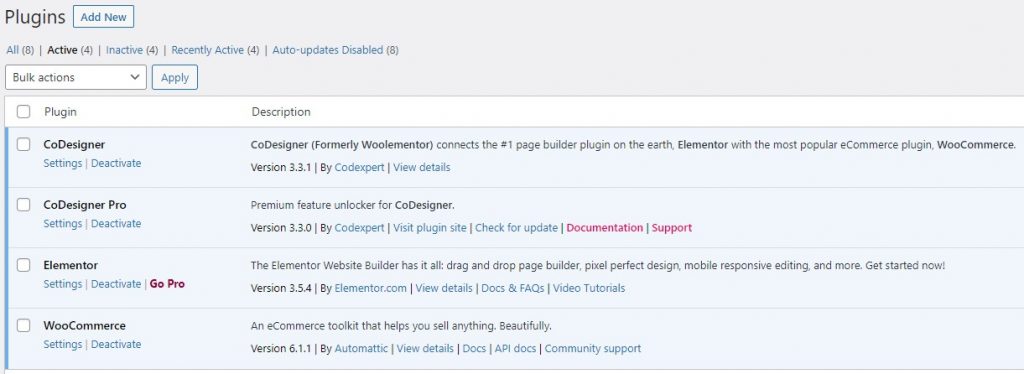Screen dimensions: 1024x374
Task: Check the CoDesigner plugin checkbox
Action: (24, 144)
